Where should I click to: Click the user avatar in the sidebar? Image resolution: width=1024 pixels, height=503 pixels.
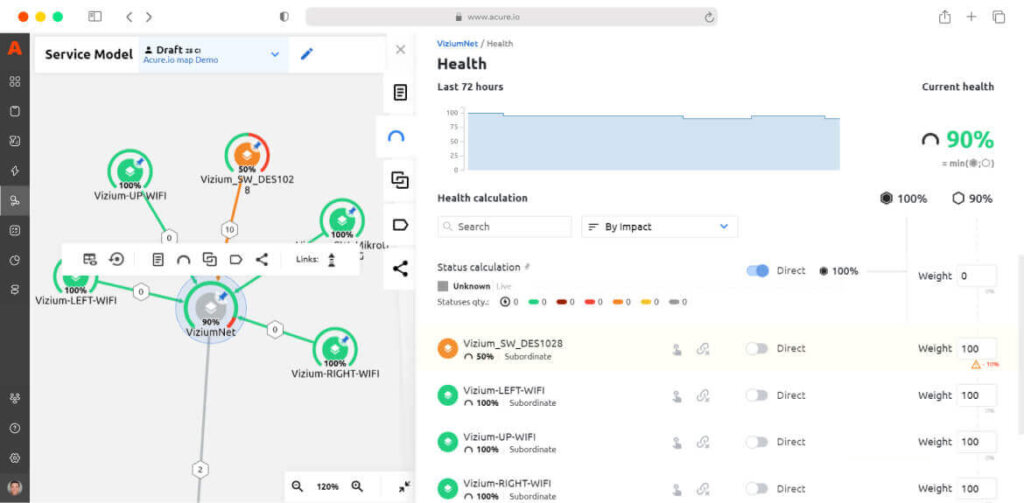click(x=14, y=487)
